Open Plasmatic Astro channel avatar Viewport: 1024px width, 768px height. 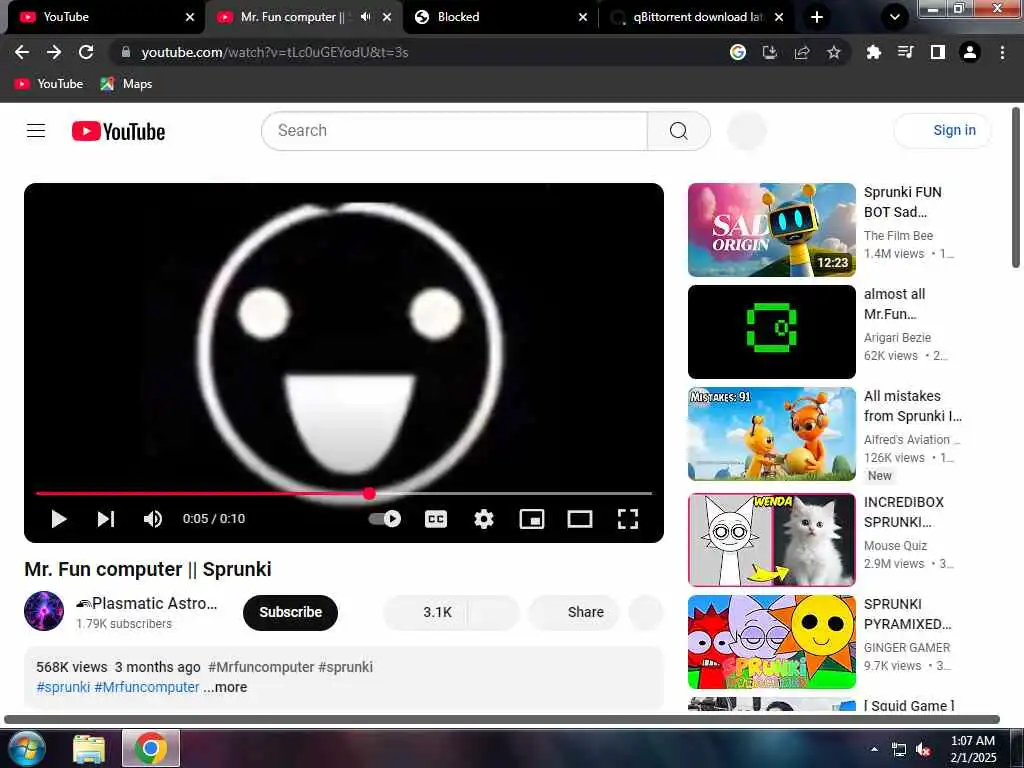point(44,611)
